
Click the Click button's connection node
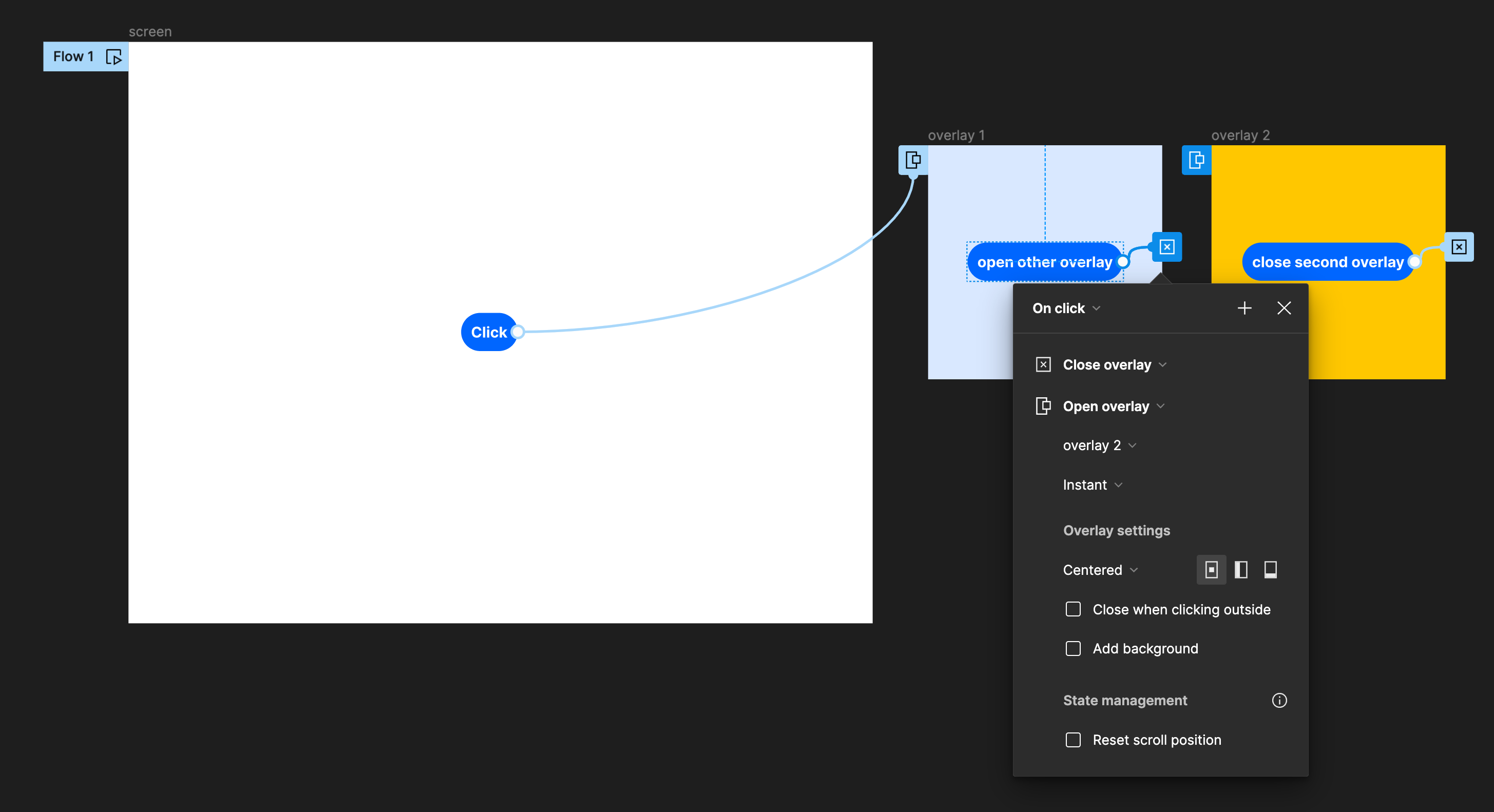518,332
